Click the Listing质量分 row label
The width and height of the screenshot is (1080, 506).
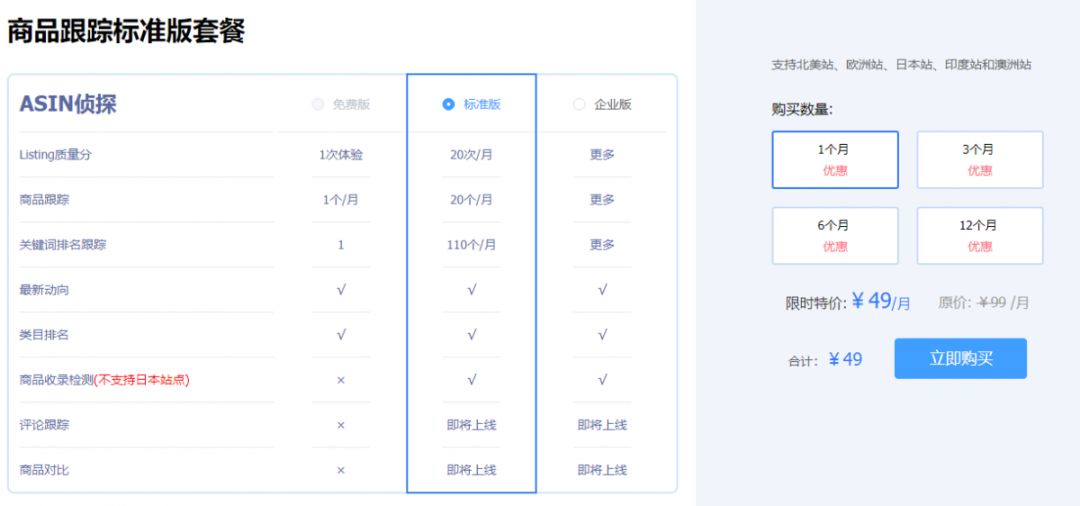point(55,155)
